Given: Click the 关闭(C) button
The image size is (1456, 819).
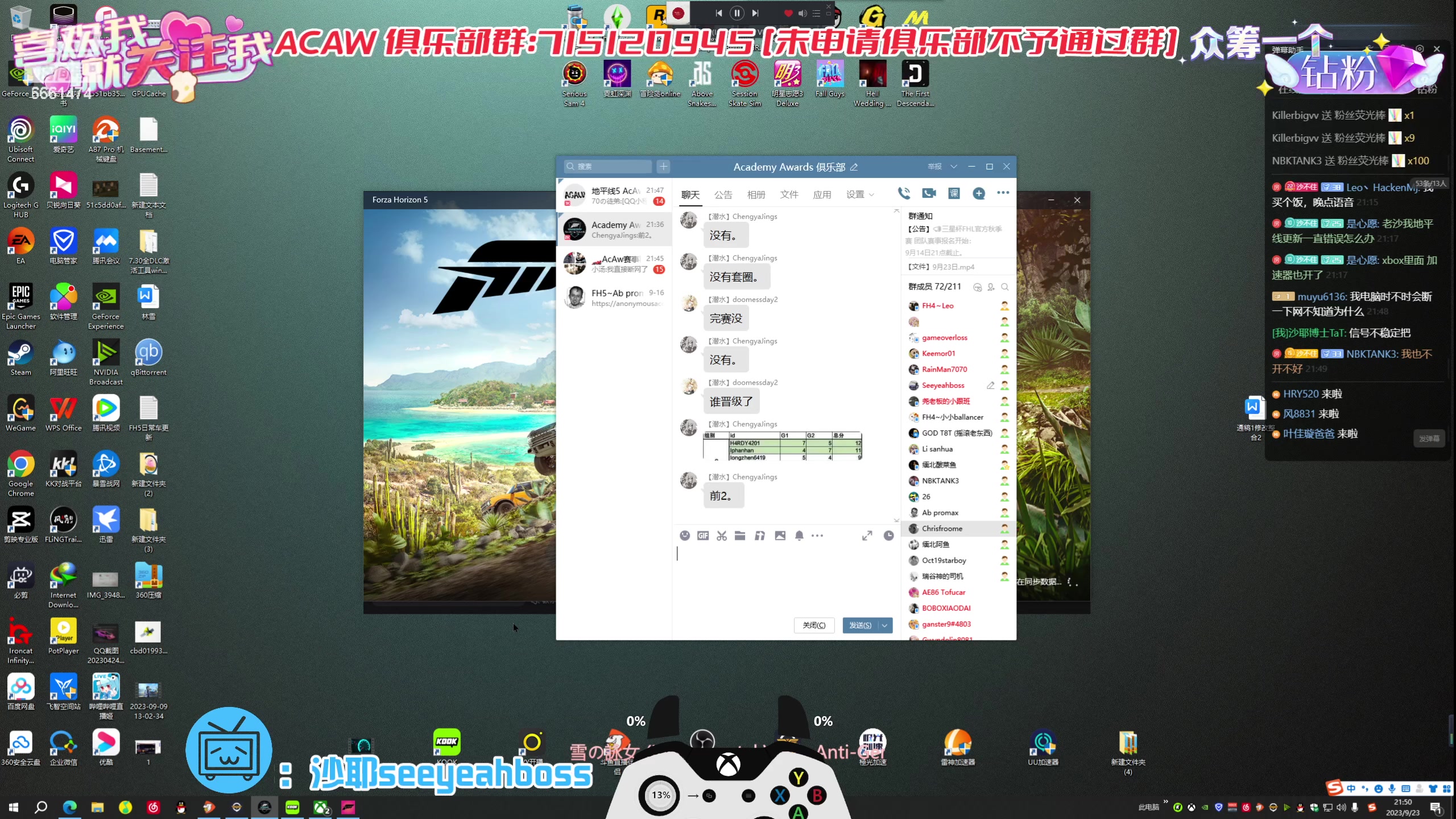Looking at the screenshot, I should [814, 625].
